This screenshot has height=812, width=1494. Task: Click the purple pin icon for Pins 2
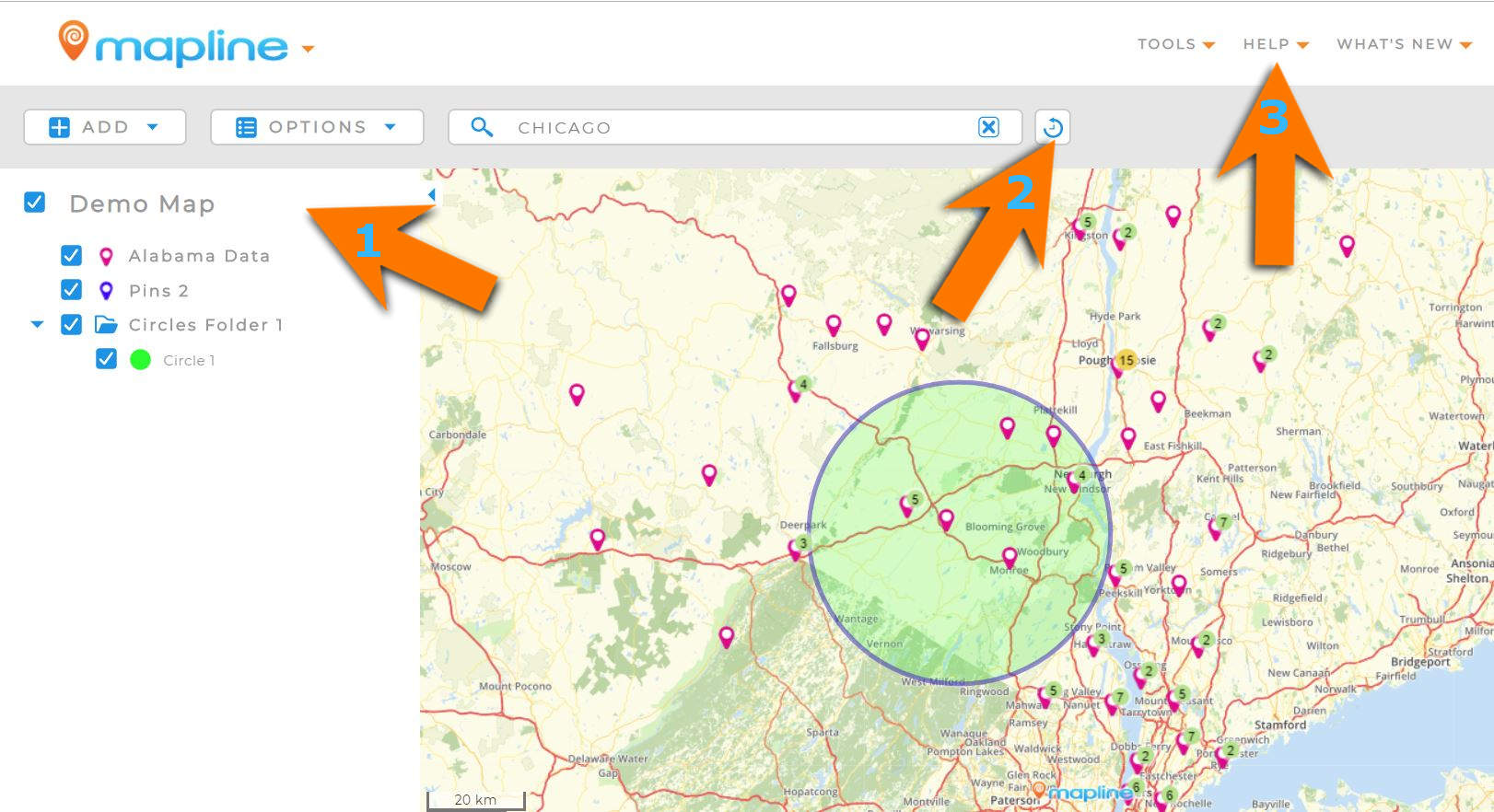(x=106, y=291)
